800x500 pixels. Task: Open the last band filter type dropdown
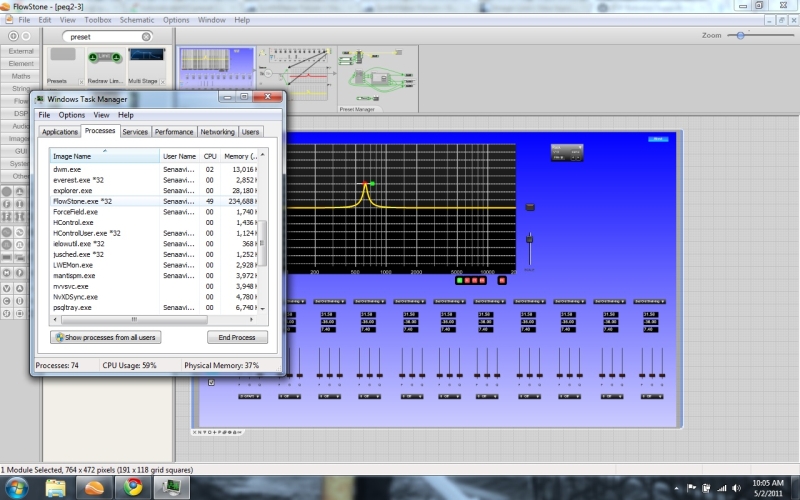tap(647, 300)
